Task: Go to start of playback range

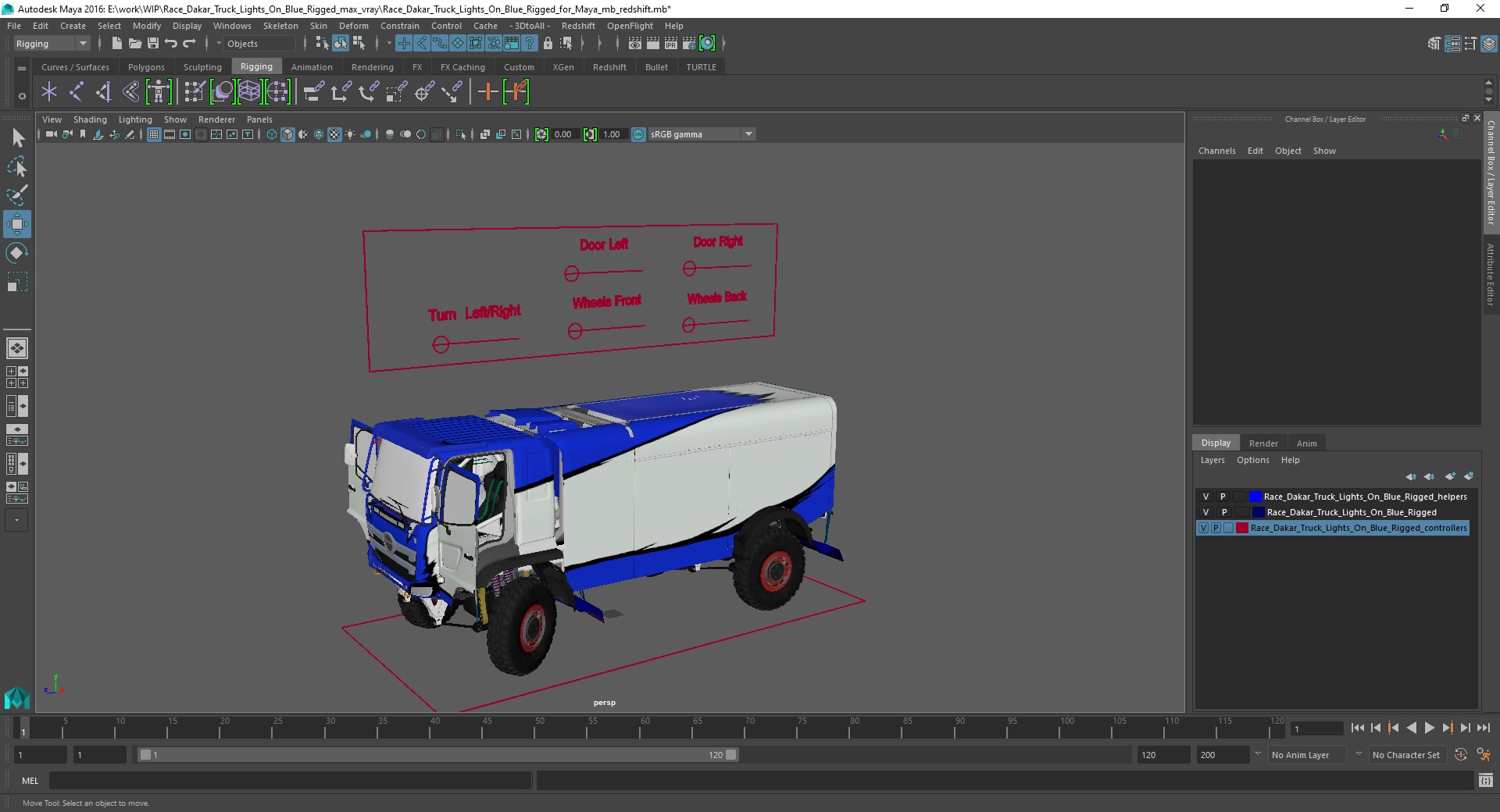Action: tap(1357, 728)
